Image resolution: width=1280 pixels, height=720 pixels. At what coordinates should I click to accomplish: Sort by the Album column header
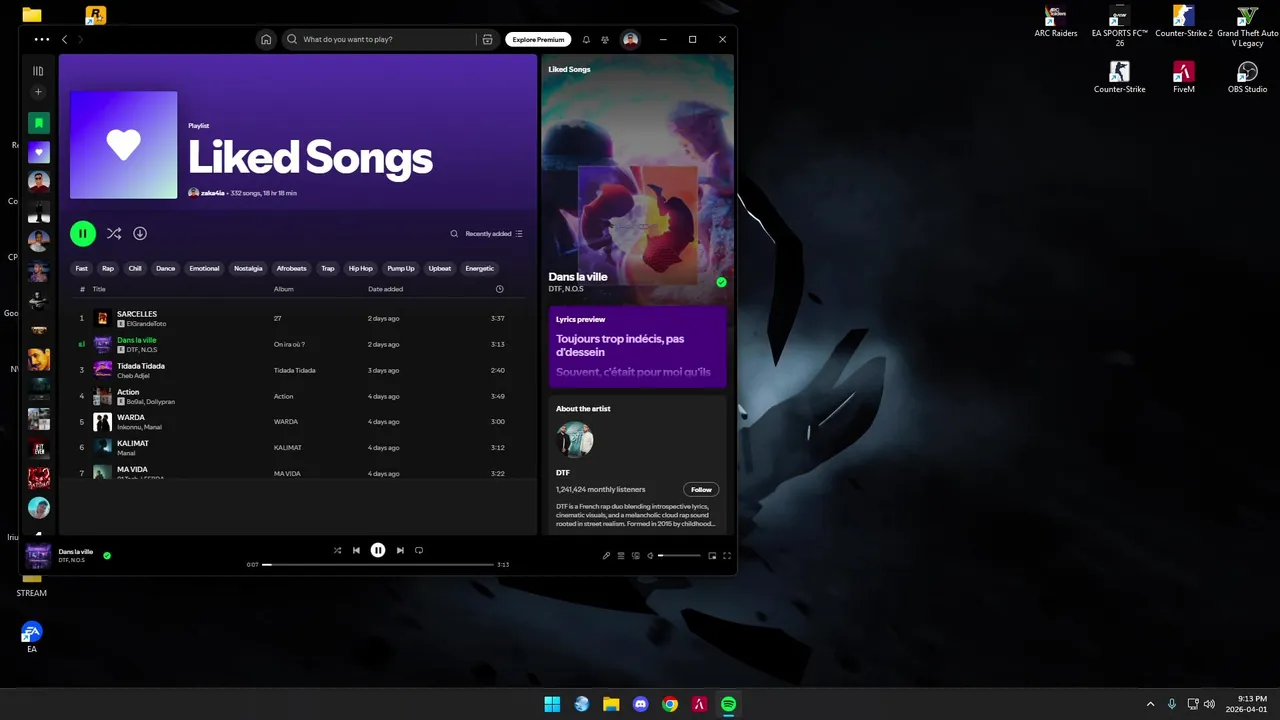click(284, 289)
